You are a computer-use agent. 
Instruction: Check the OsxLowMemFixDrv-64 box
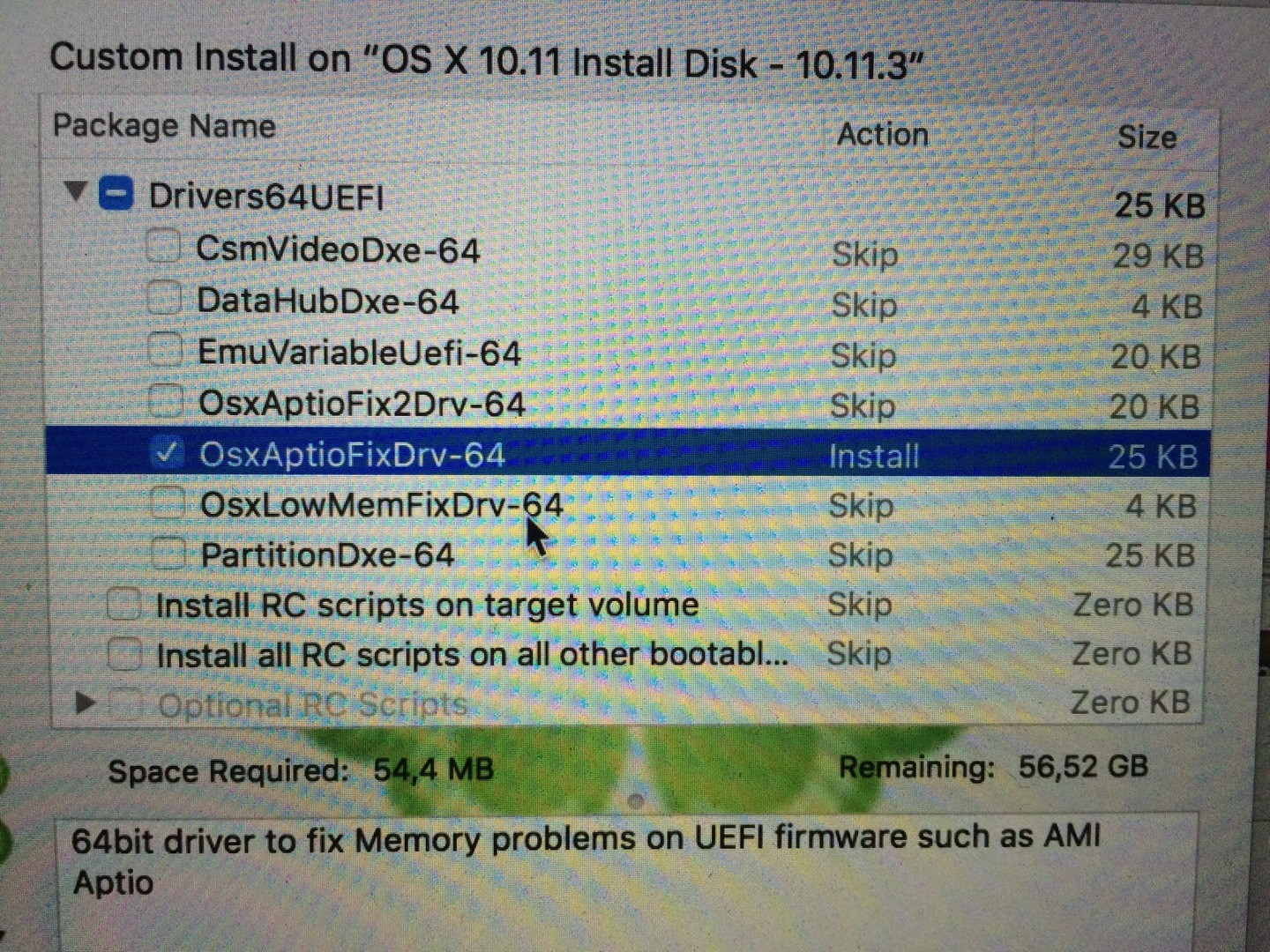coord(168,503)
